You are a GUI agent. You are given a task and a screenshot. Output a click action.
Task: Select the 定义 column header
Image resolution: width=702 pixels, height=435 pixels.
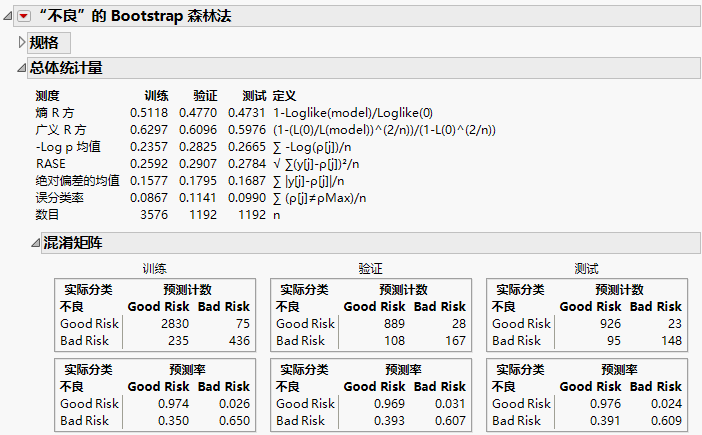pyautogui.click(x=284, y=96)
